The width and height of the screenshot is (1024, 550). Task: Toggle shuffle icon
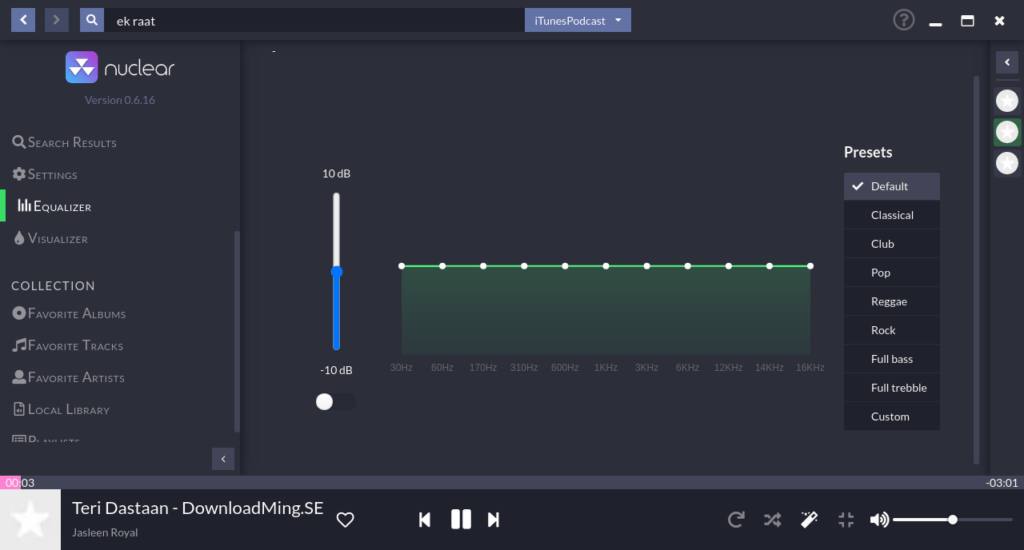point(773,520)
